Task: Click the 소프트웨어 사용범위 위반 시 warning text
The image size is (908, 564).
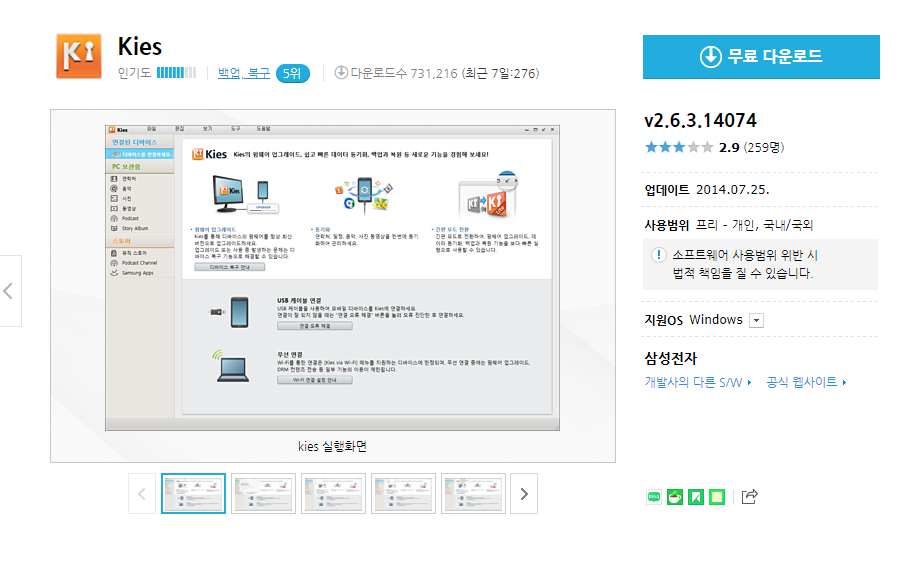Action: pyautogui.click(x=745, y=255)
